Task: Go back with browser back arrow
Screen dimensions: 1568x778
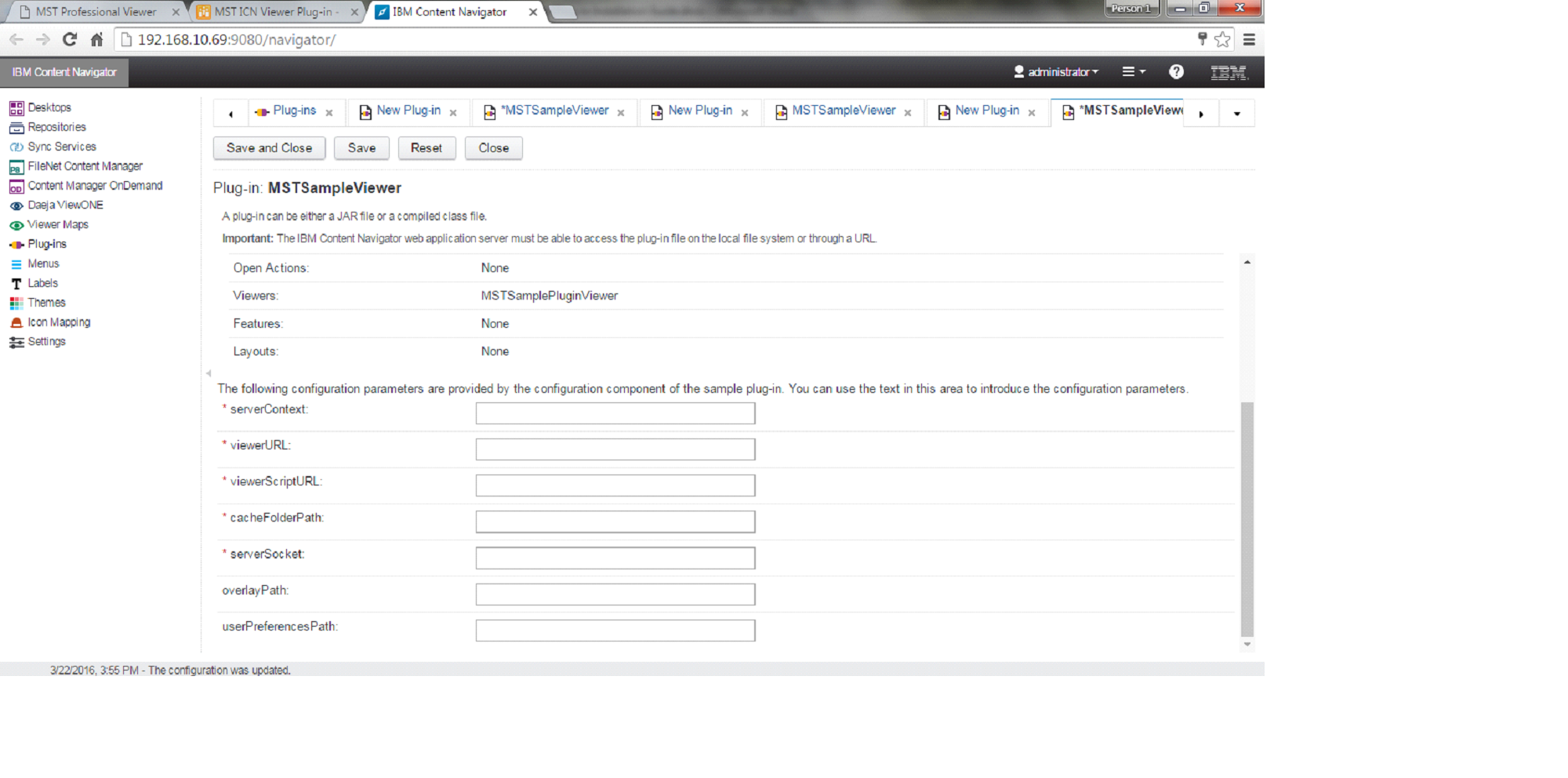Action: click(16, 39)
